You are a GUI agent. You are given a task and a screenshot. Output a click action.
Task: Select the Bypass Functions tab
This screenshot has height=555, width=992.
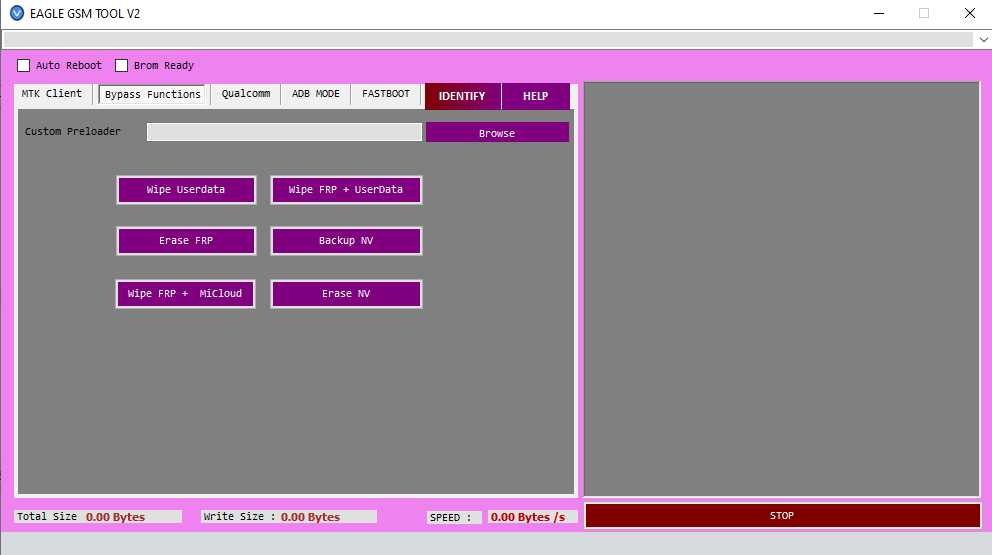tap(152, 94)
